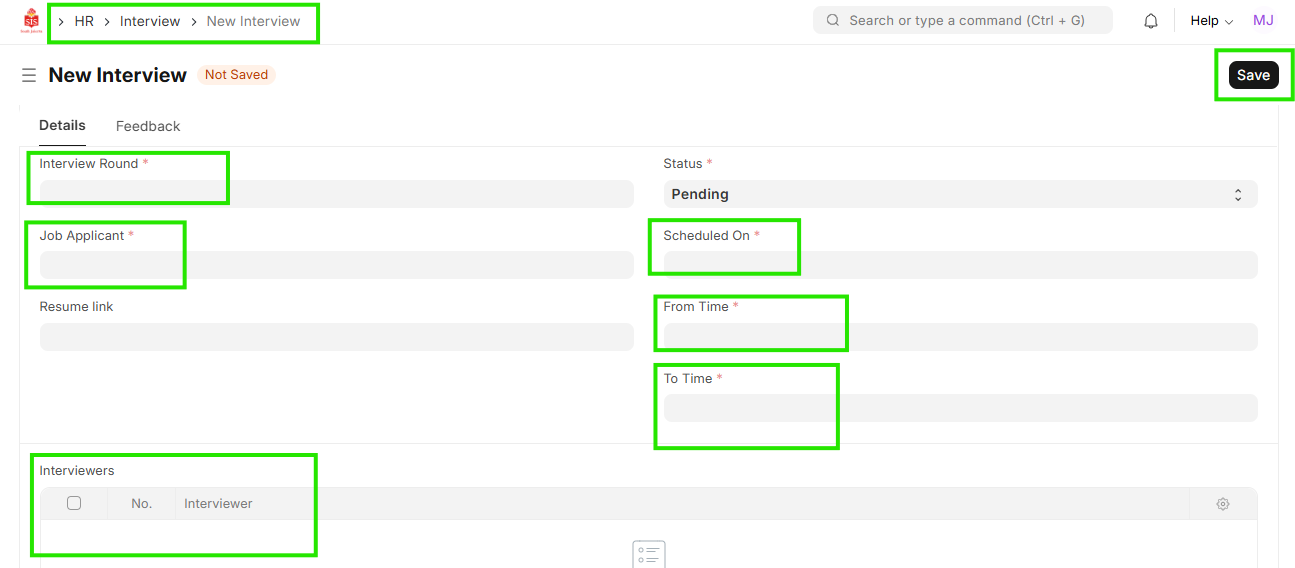This screenshot has height=568, width=1295.
Task: Save the new interview
Action: tap(1253, 75)
